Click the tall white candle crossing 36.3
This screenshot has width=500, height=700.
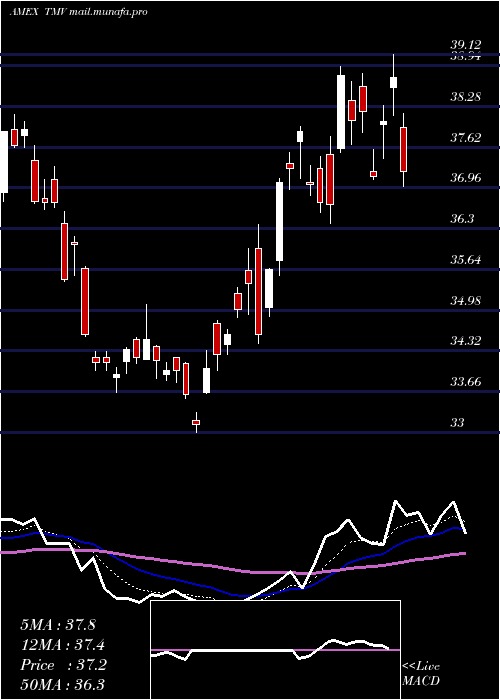279,221
